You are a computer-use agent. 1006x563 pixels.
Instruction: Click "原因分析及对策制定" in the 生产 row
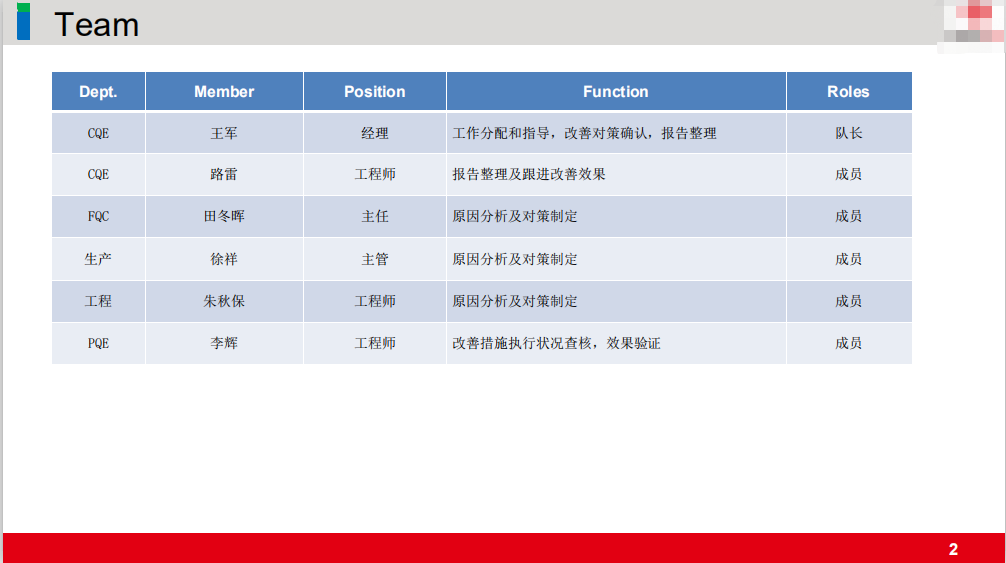point(515,259)
